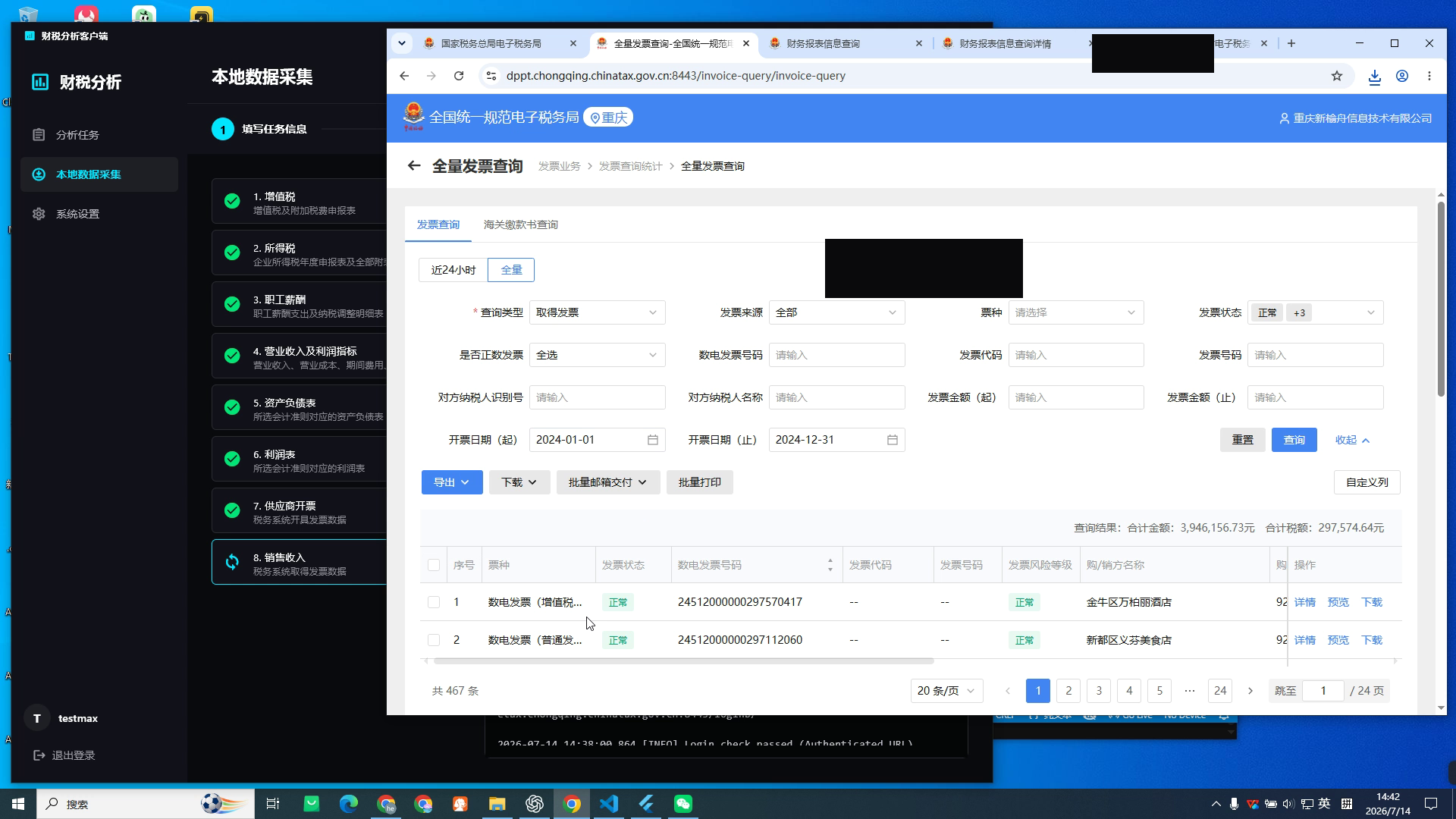Open browser downloads icon
This screenshot has height=819, width=1456.
pos(1374,76)
